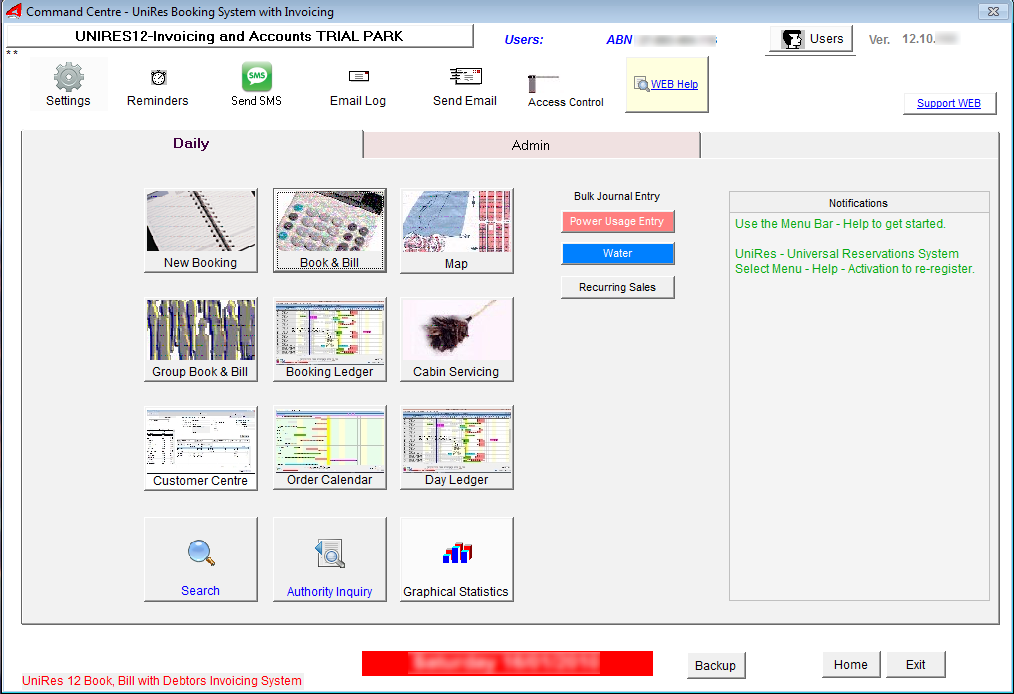
Task: Open Cabin Servicing feather duster tile
Action: pos(457,340)
